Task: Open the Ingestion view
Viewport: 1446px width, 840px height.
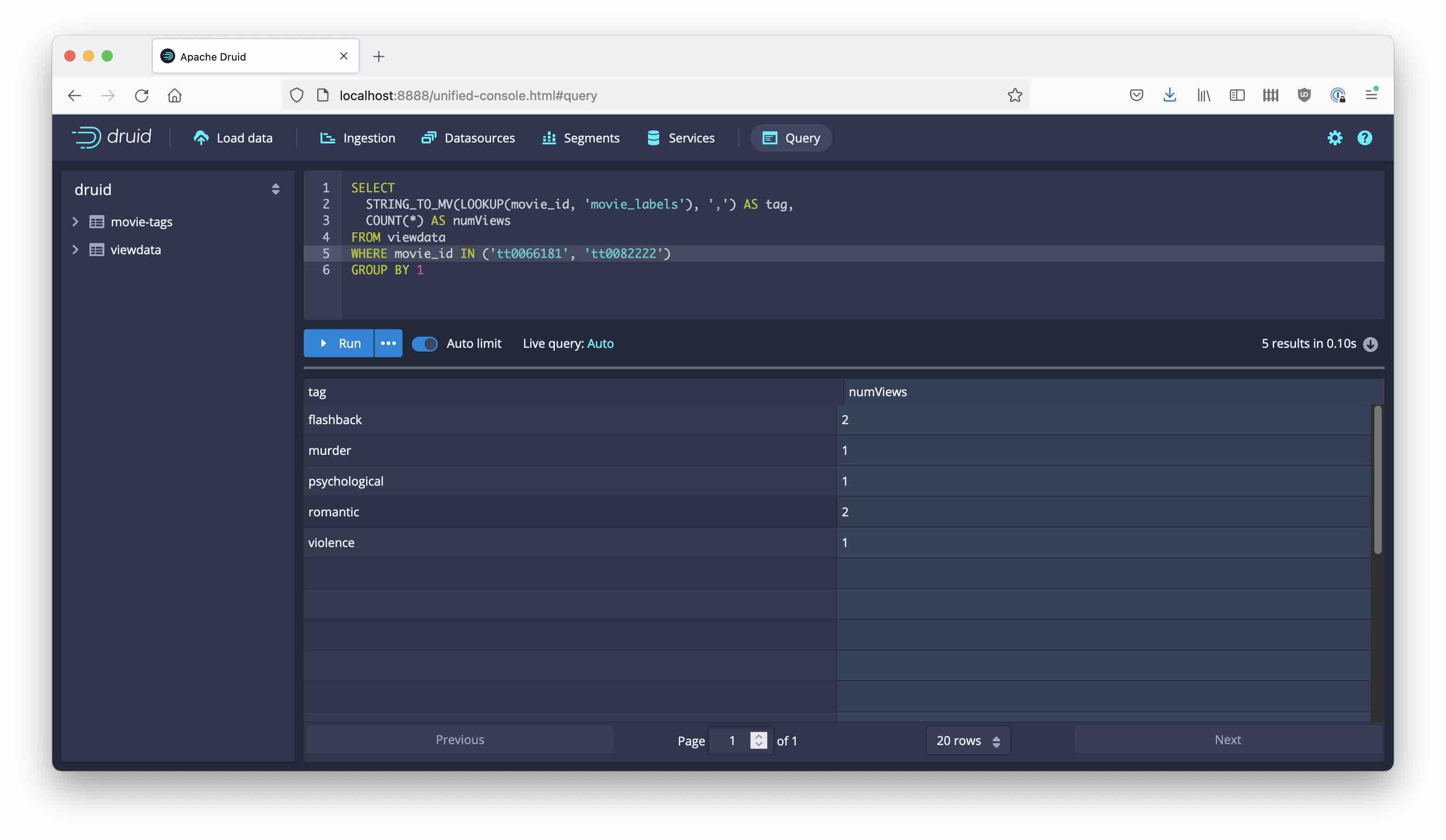Action: (357, 138)
